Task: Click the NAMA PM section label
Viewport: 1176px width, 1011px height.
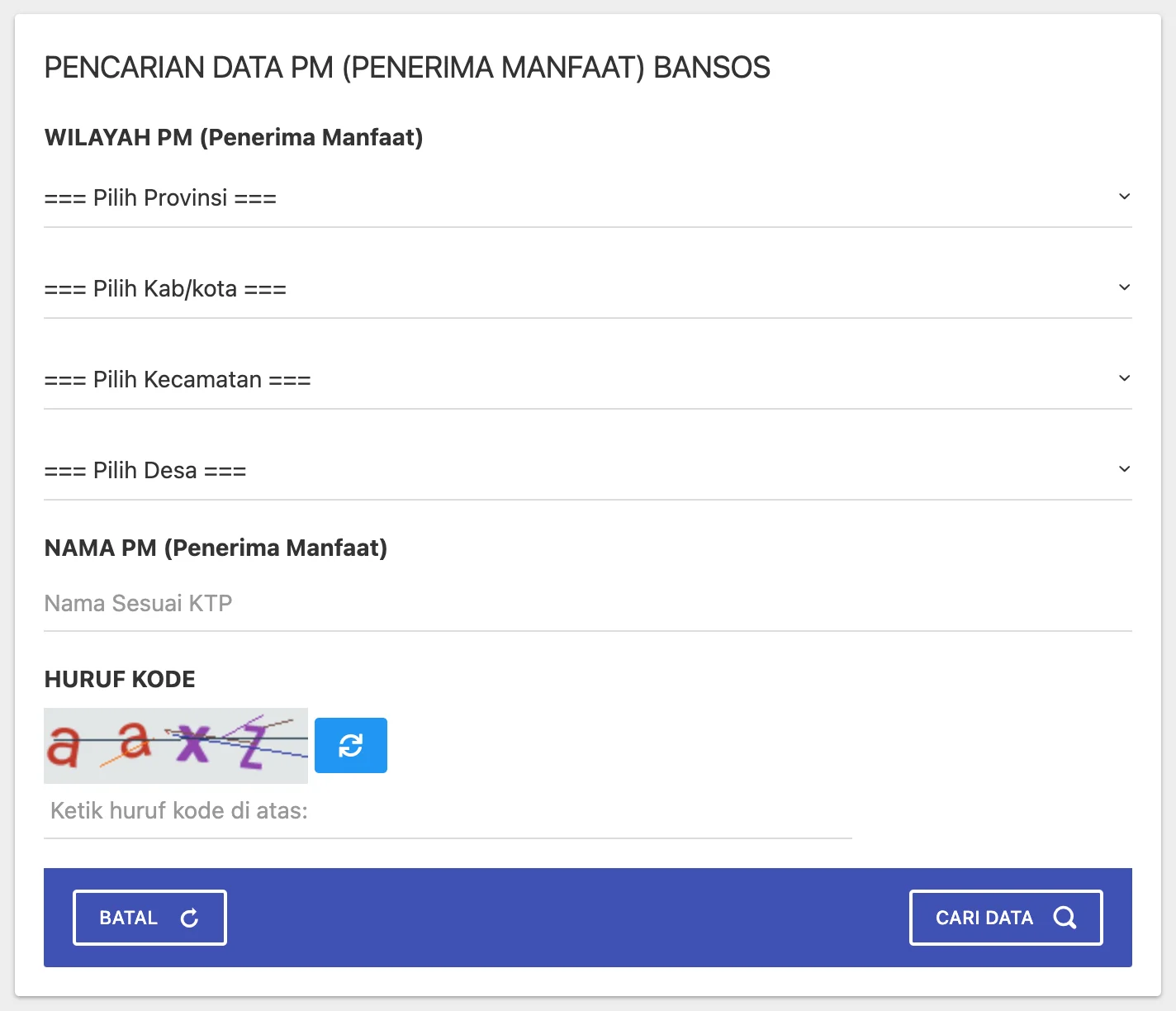Action: pos(216,547)
